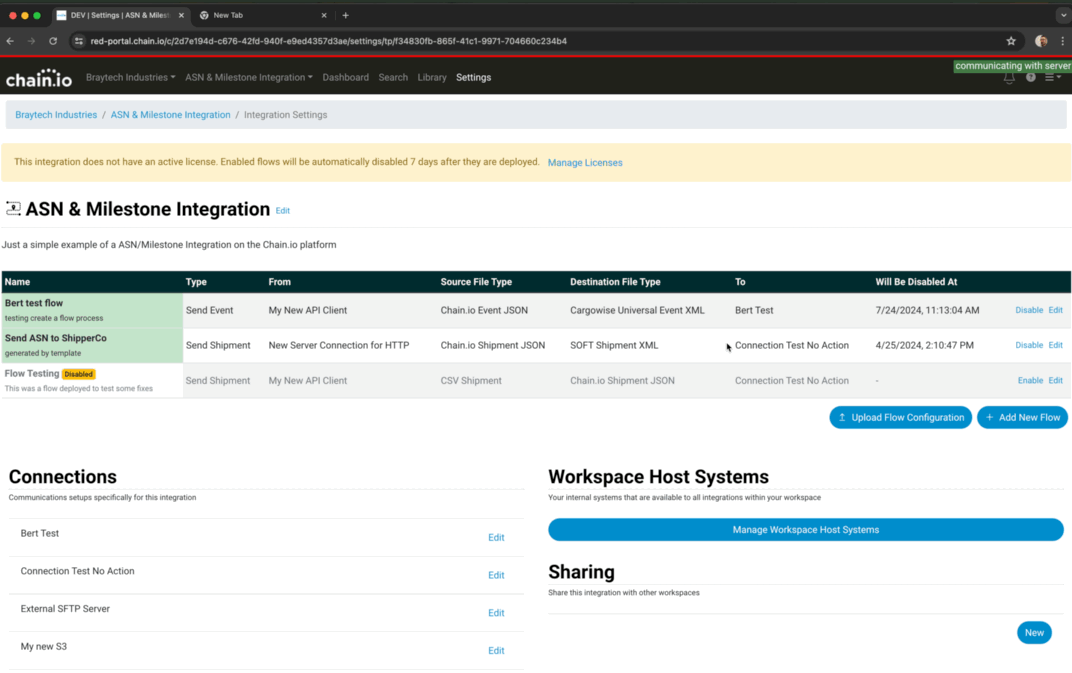This screenshot has height=673, width=1072.
Task: Click the Upload Flow Configuration button
Action: (x=900, y=417)
